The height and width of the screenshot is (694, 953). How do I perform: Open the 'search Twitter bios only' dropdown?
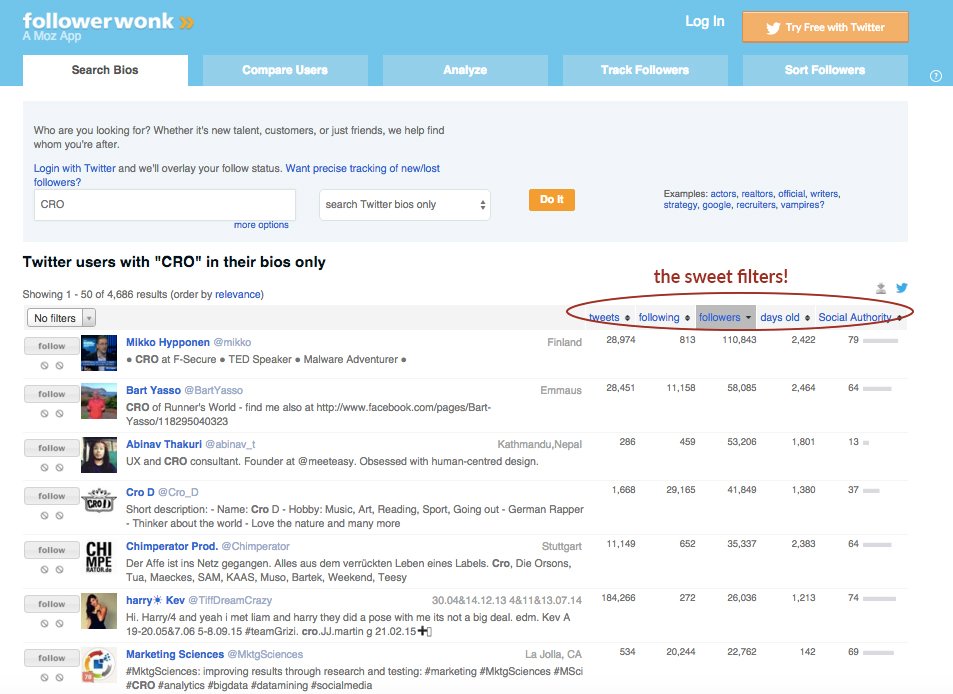click(405, 205)
